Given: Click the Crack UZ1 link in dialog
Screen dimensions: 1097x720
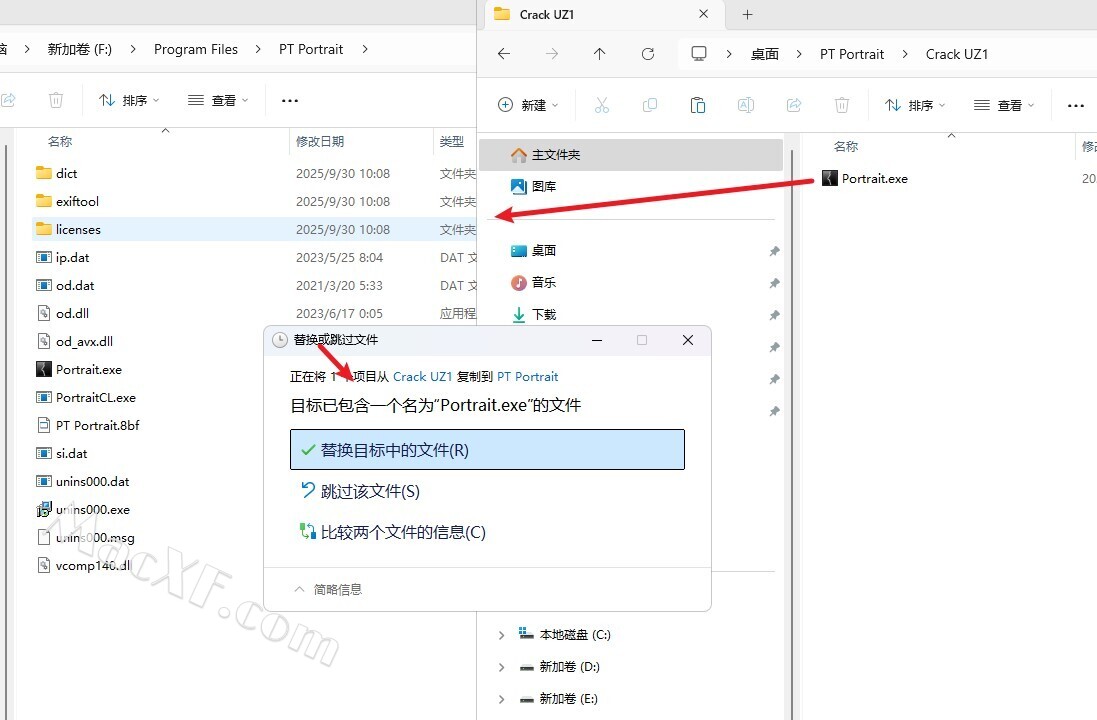Looking at the screenshot, I should (x=422, y=377).
